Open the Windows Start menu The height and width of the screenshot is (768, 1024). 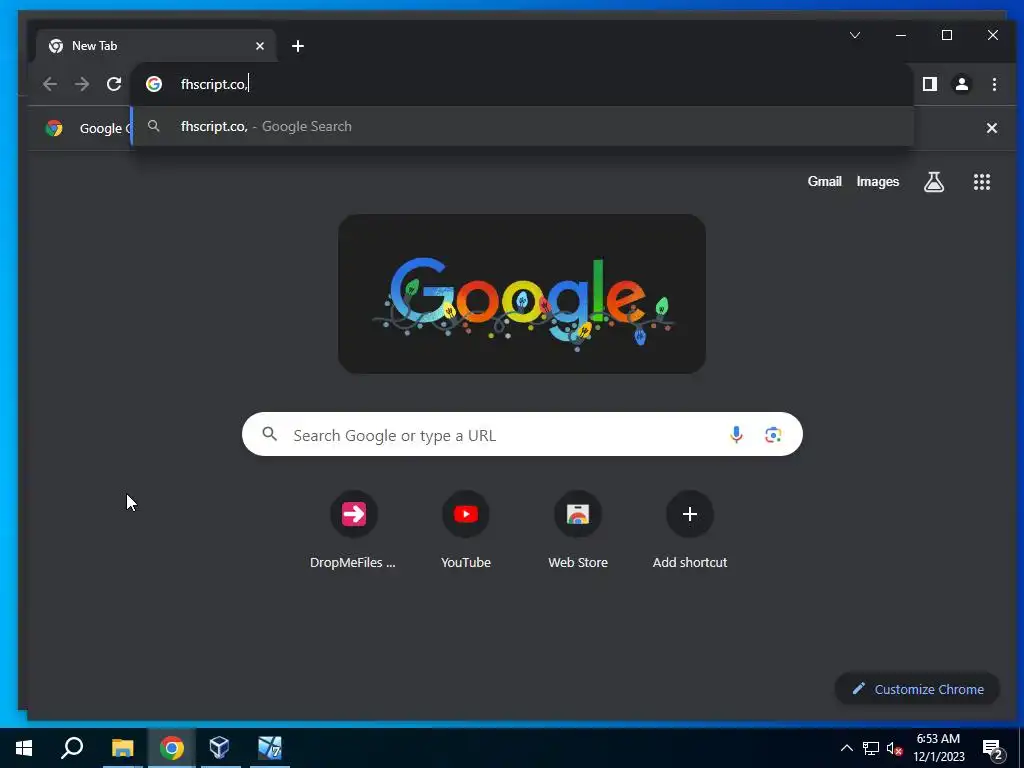[x=24, y=748]
